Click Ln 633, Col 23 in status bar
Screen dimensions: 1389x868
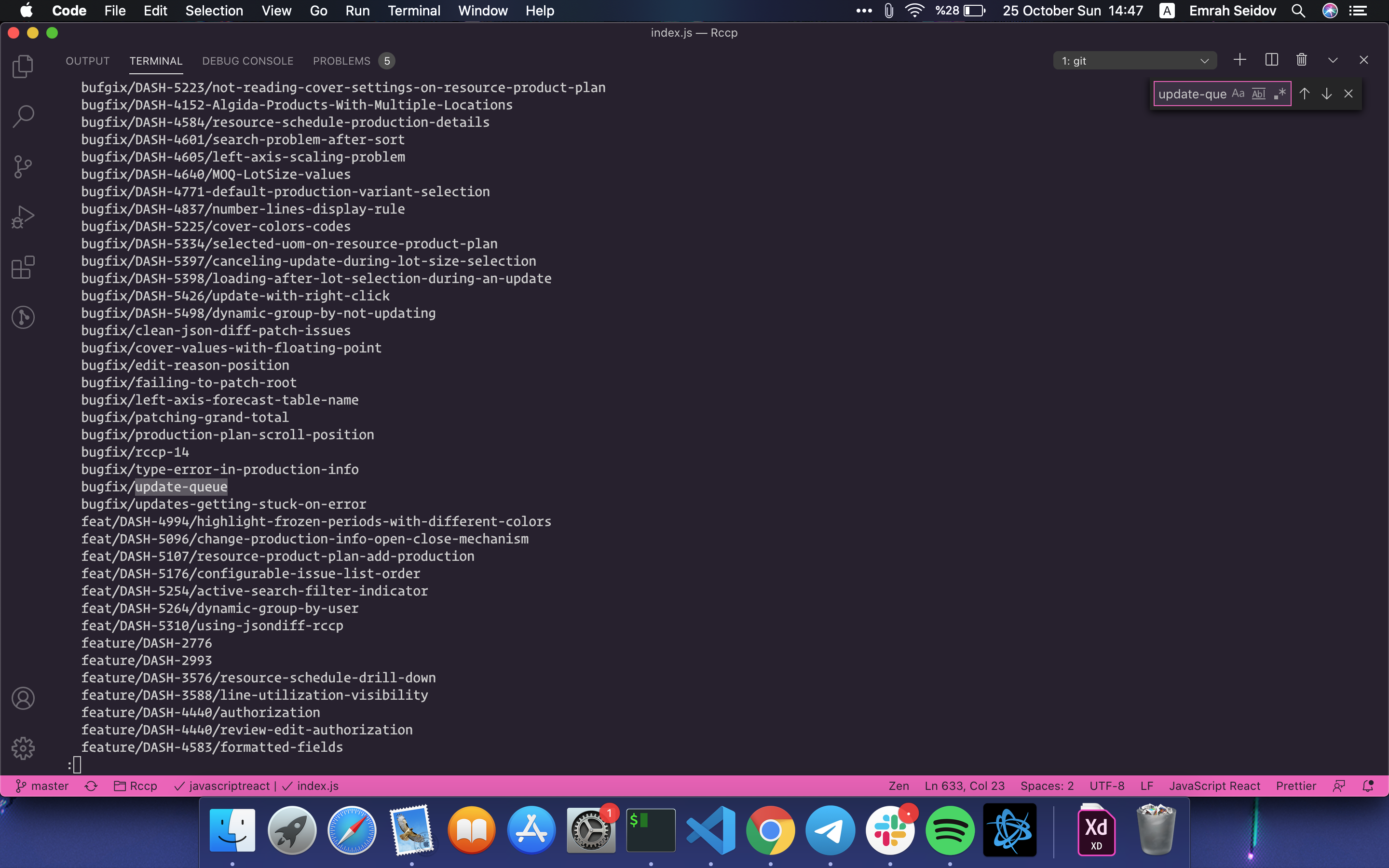(x=964, y=786)
